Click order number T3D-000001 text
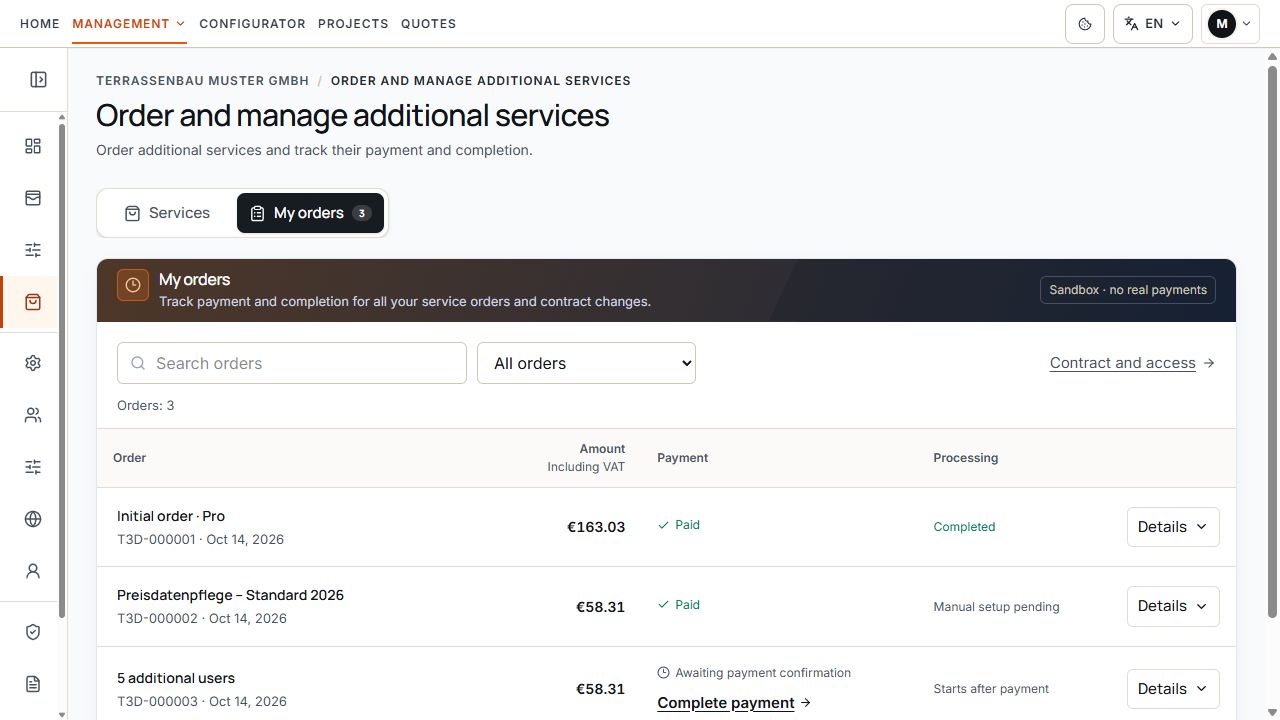1280x720 pixels. pyautogui.click(x=156, y=539)
